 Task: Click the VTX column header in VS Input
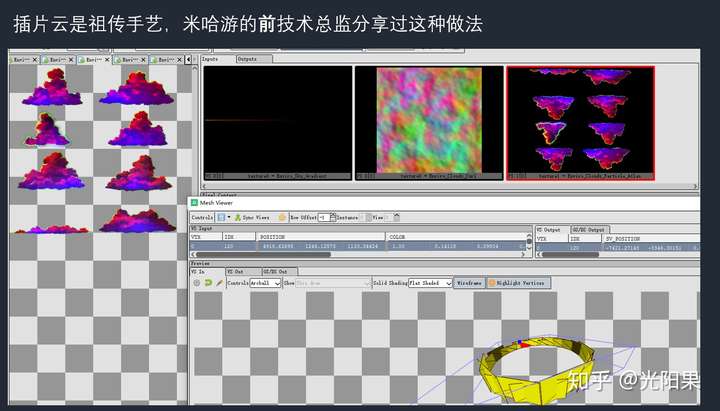[206, 237]
